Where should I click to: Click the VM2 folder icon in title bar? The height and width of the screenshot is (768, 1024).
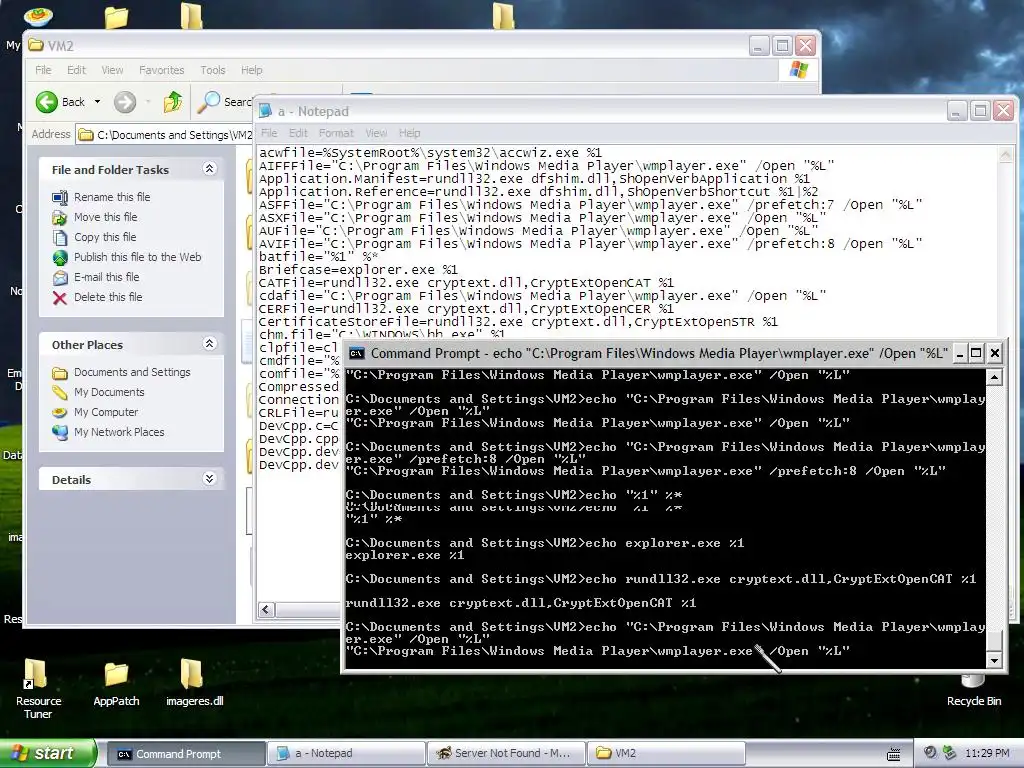click(36, 46)
